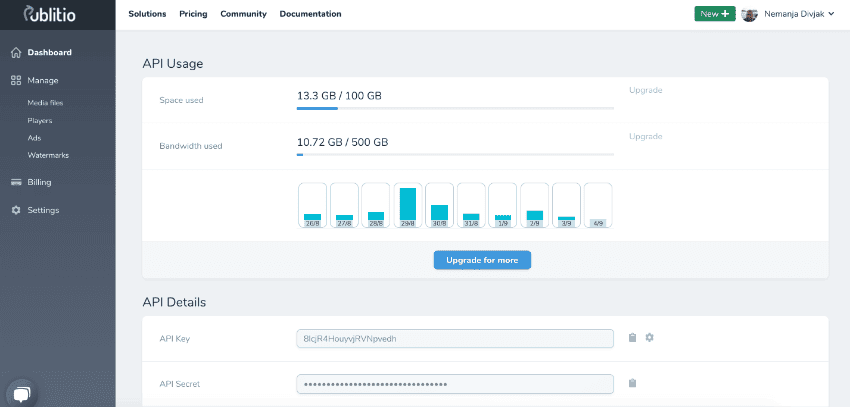
Task: Open the Solutions menu
Action: (148, 14)
